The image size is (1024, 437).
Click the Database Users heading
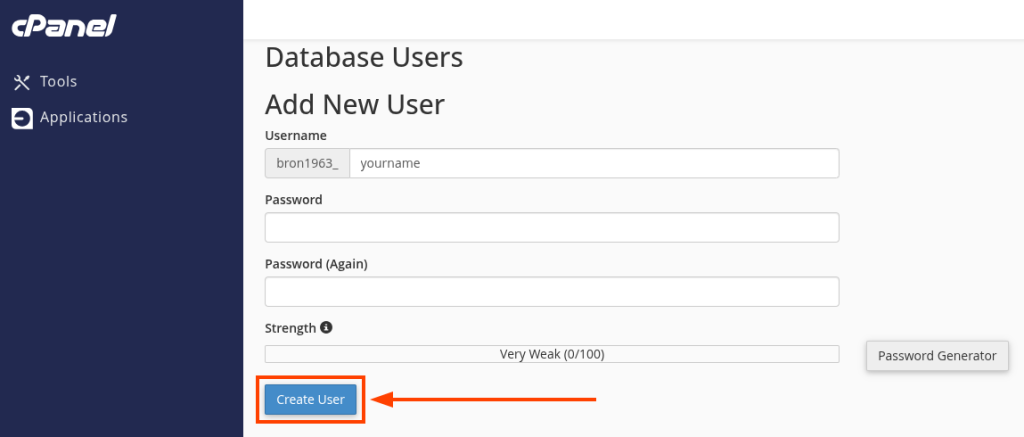(x=364, y=57)
